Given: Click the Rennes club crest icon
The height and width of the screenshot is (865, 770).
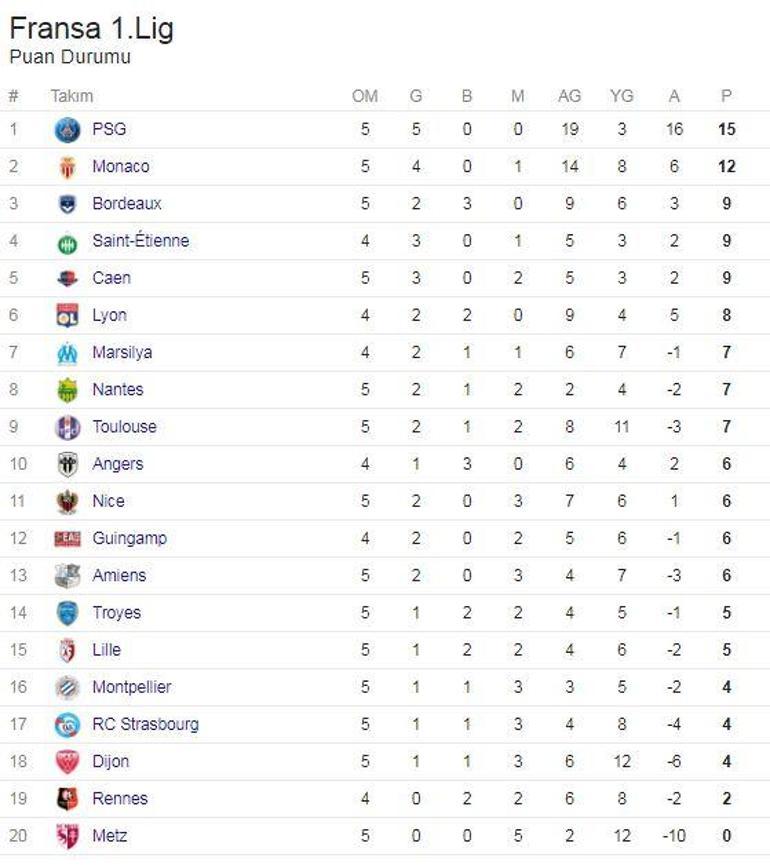Looking at the screenshot, I should (67, 799).
